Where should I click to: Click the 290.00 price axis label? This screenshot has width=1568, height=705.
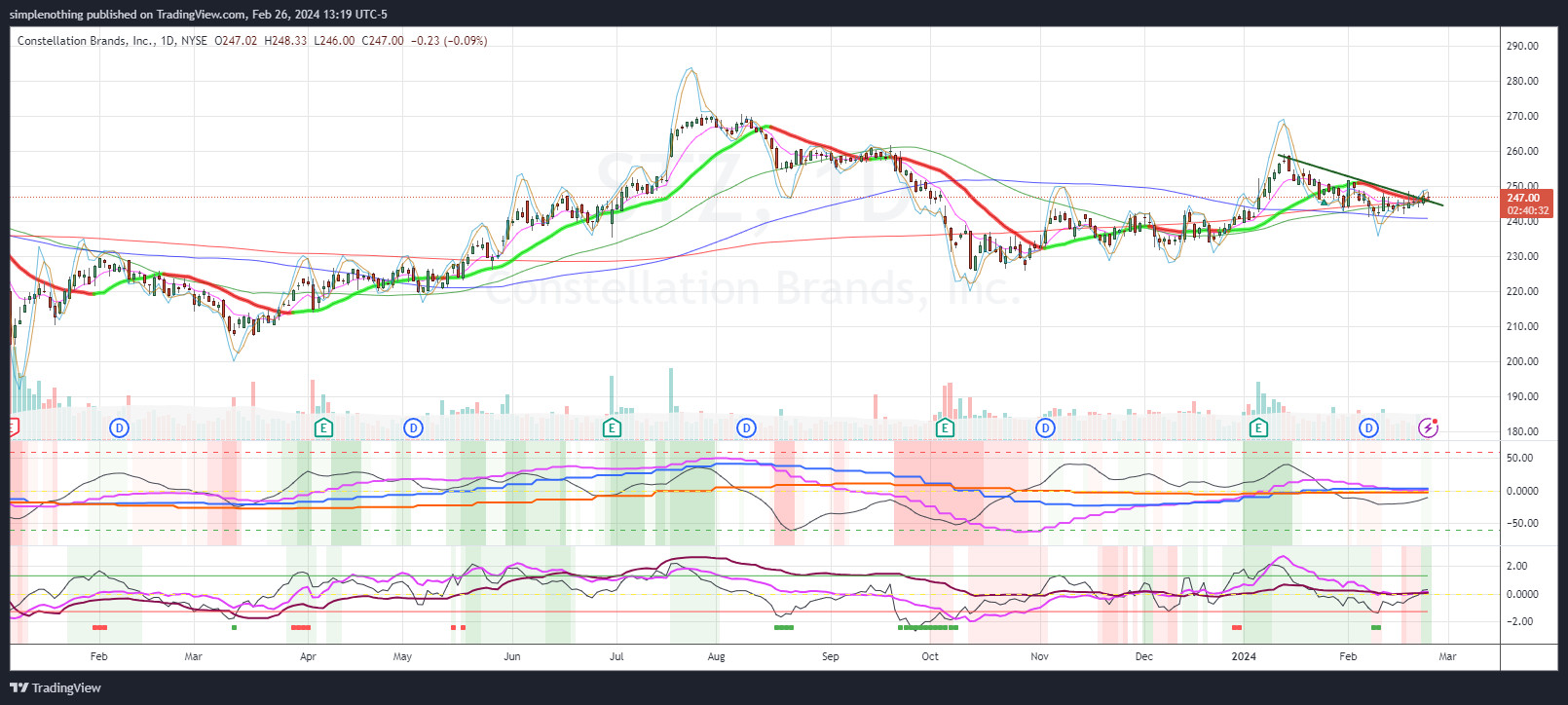[1522, 46]
